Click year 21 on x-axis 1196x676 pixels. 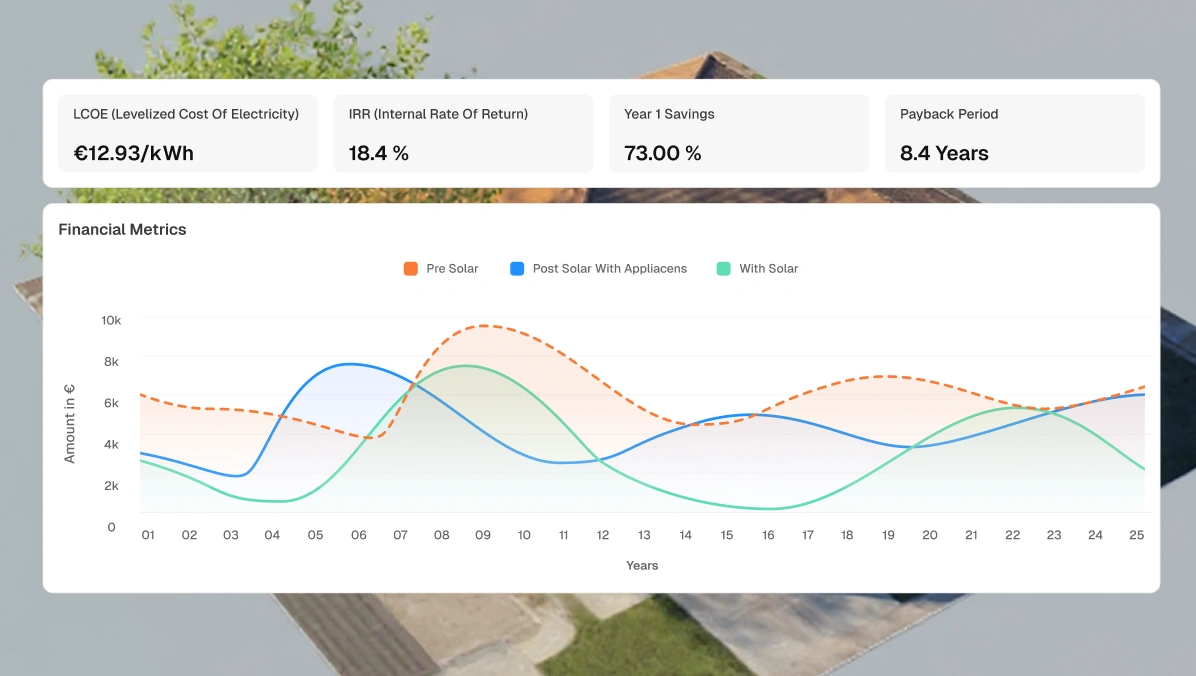tap(970, 535)
